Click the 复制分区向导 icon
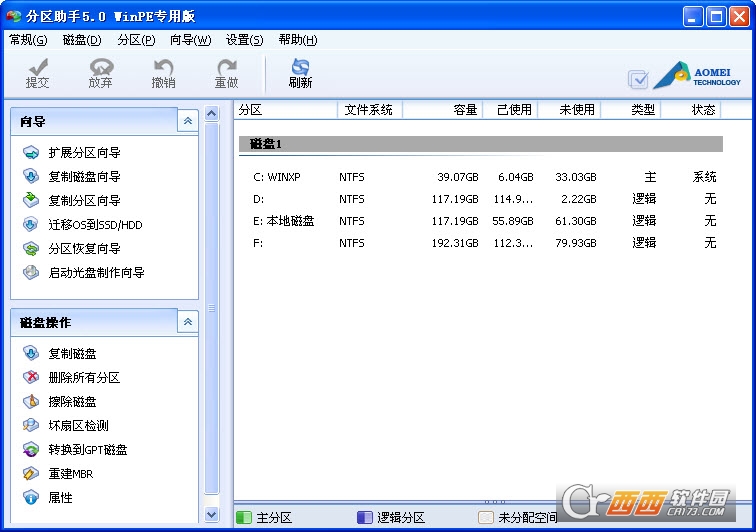756x532 pixels. (x=31, y=200)
